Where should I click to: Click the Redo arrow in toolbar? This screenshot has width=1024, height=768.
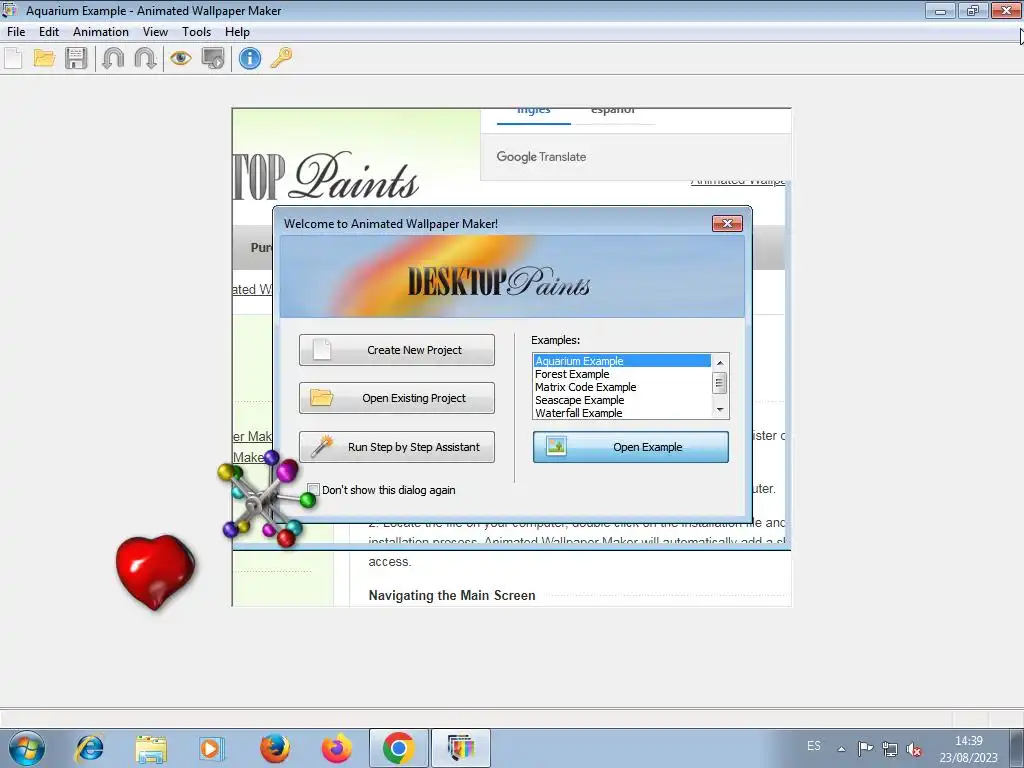tap(145, 59)
